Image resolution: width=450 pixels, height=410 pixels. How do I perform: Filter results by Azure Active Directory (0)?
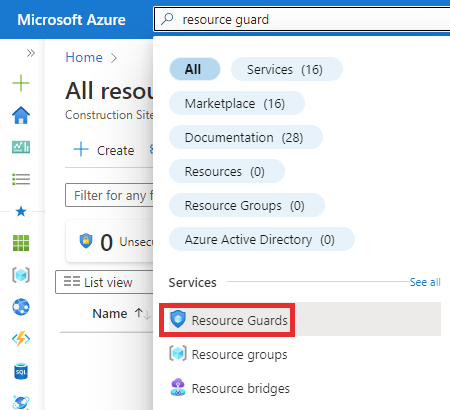(262, 239)
